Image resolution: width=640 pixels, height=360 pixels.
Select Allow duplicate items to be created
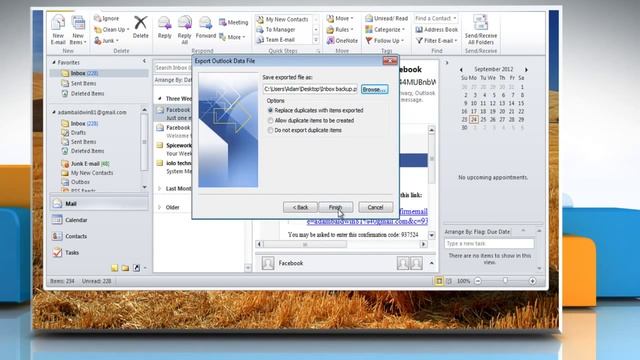310,120
